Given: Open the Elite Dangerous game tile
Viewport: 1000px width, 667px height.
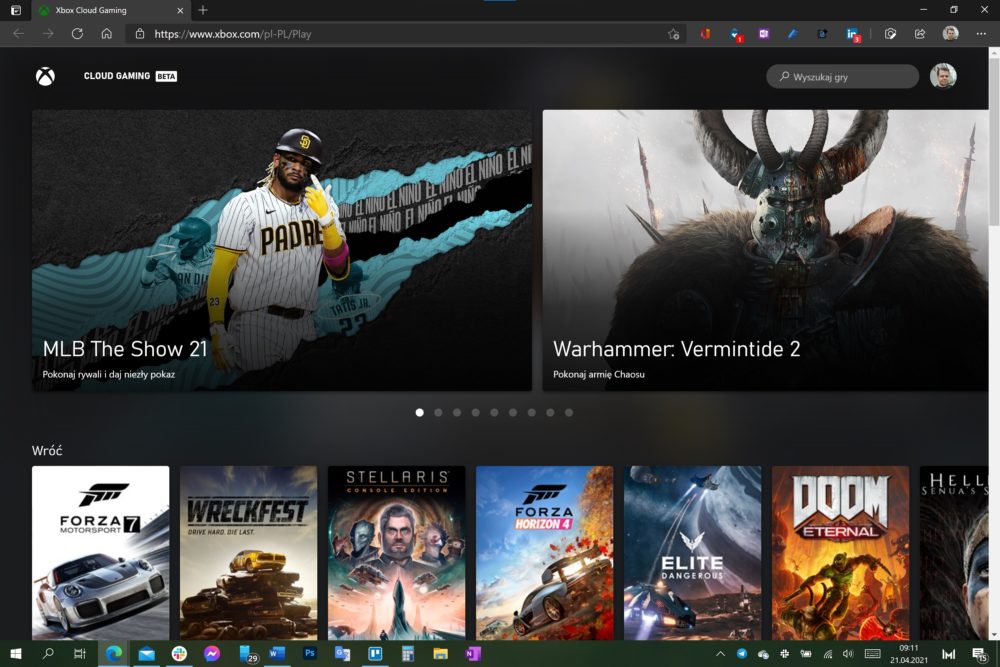Looking at the screenshot, I should pos(693,553).
